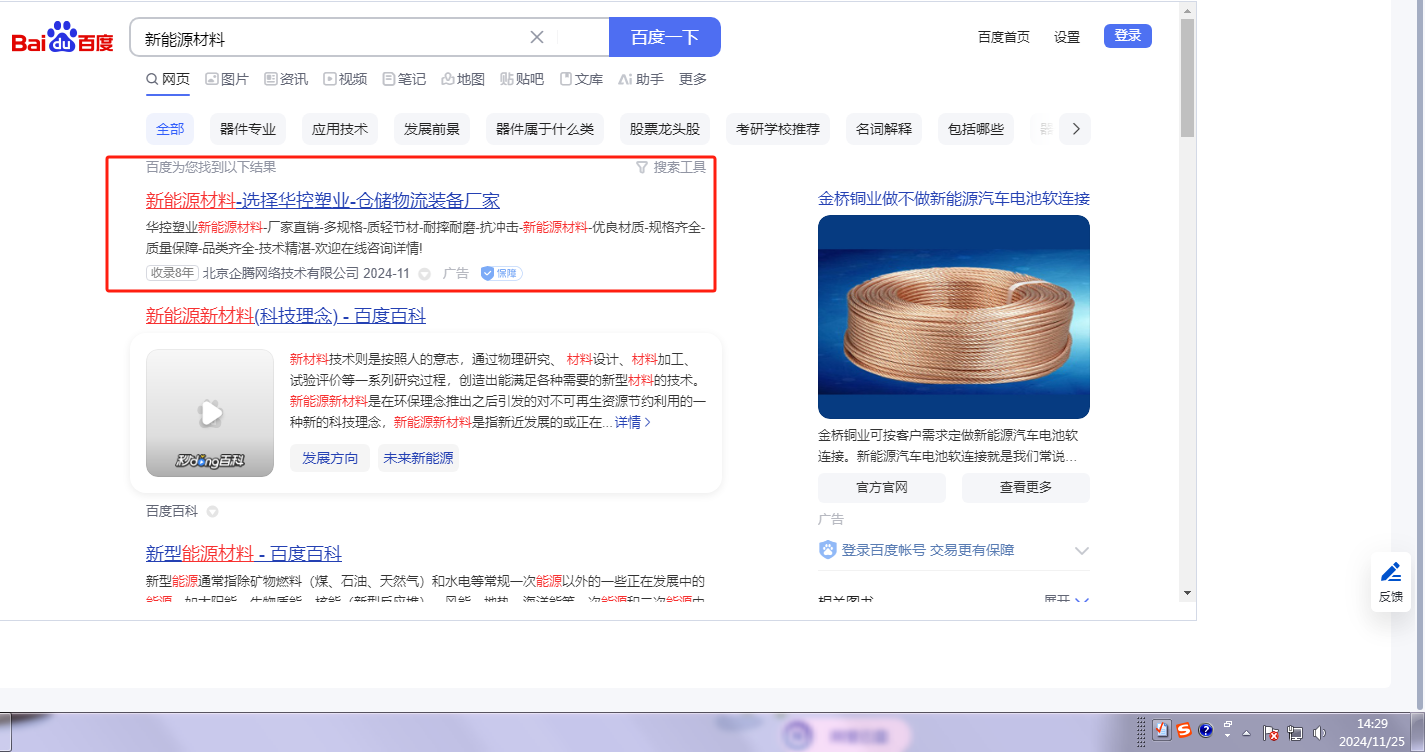Open 新能源新材料(科技理念) 百度百科 result
This screenshot has width=1425, height=752.
click(286, 316)
